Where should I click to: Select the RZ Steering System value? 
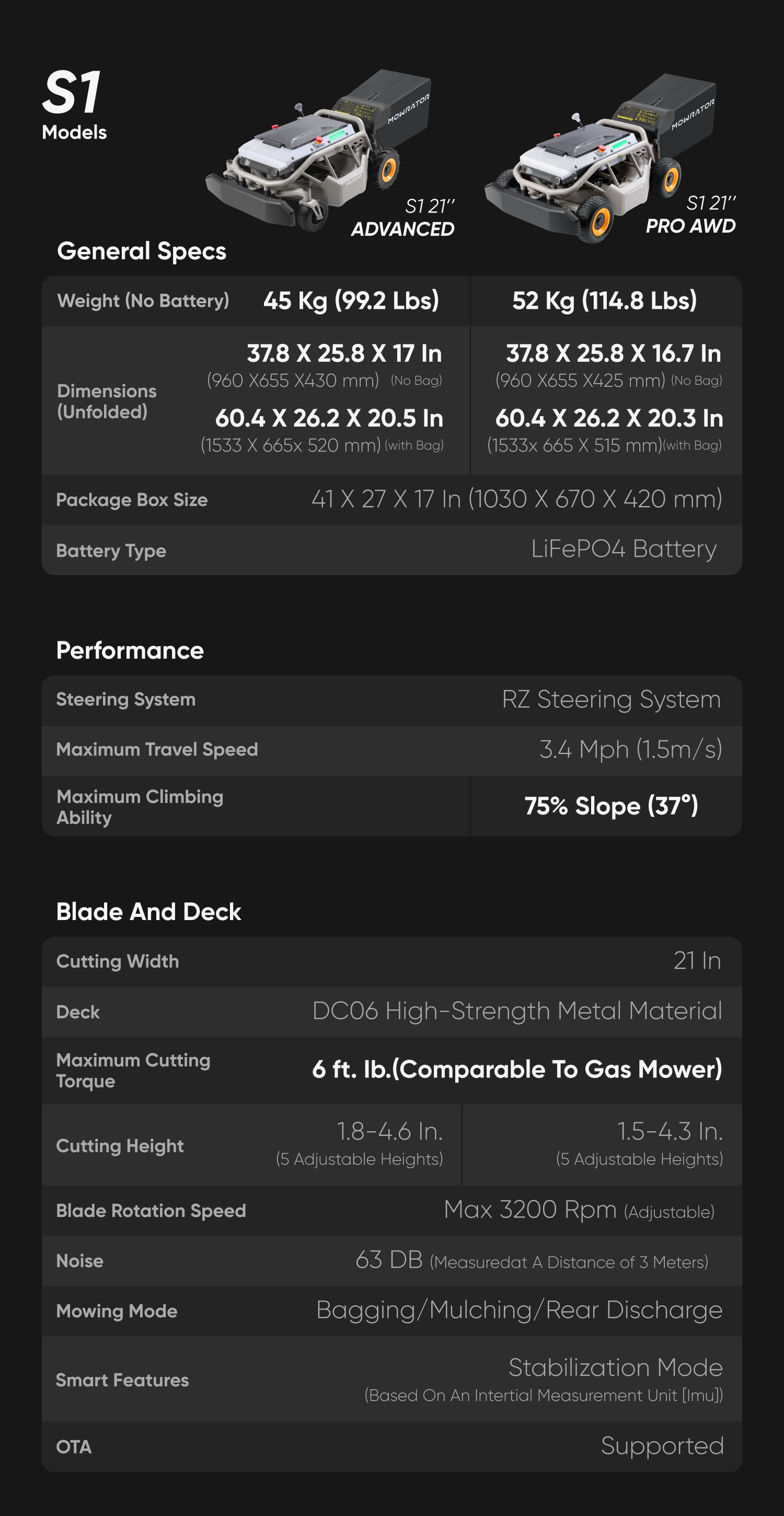pyautogui.click(x=611, y=700)
